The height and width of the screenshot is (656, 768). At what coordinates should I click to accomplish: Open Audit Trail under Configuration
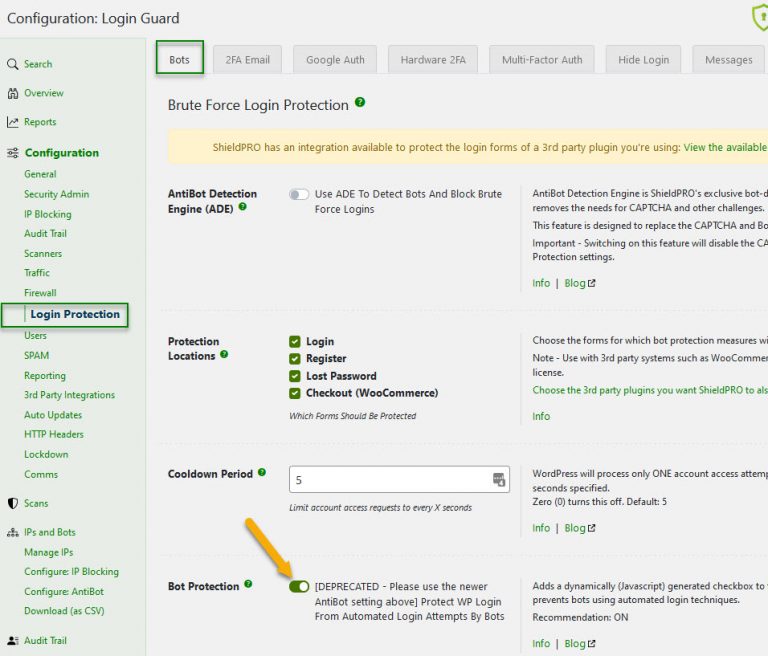46,234
